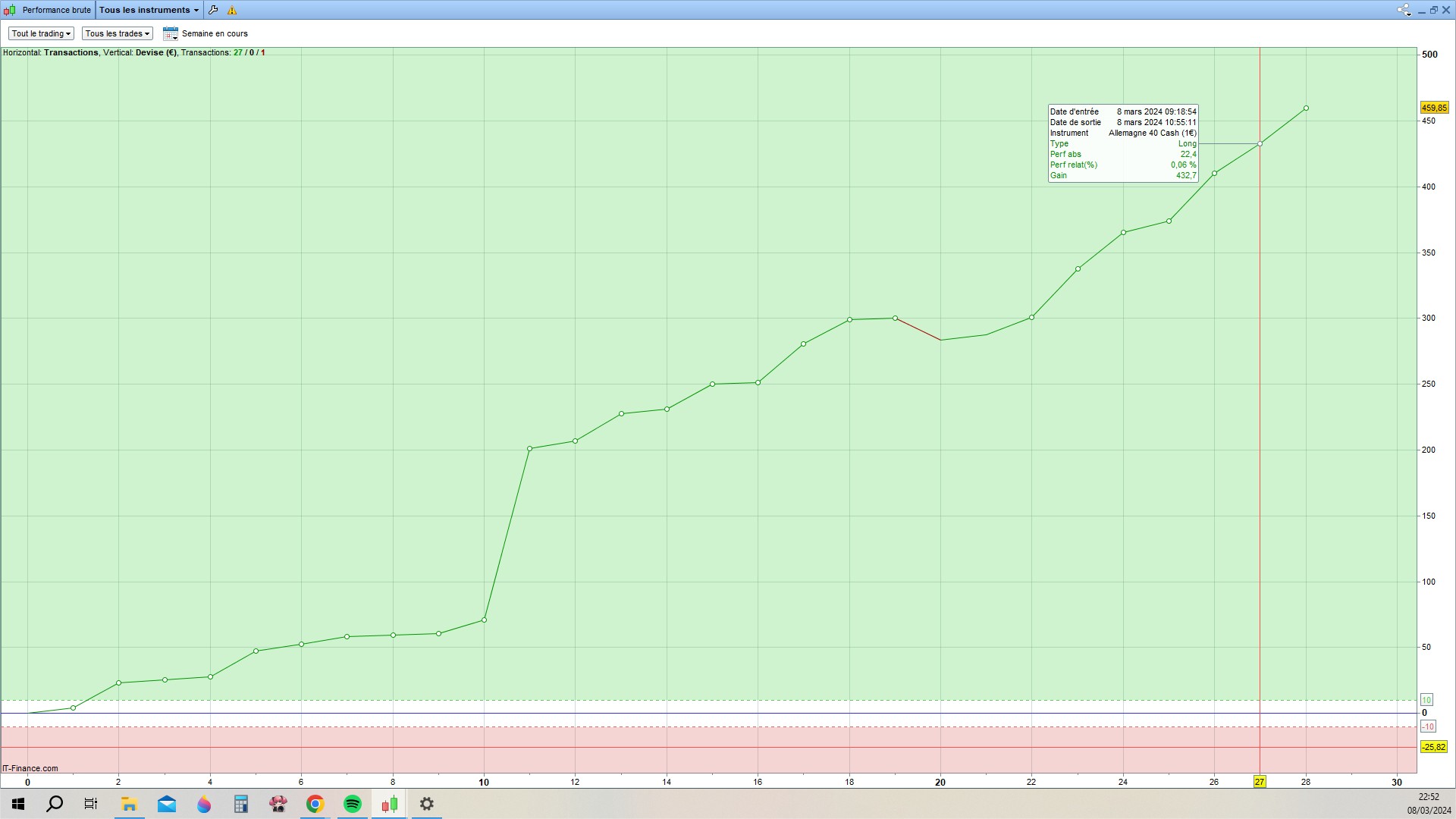
Task: Open the calendar period picker icon
Action: [170, 33]
